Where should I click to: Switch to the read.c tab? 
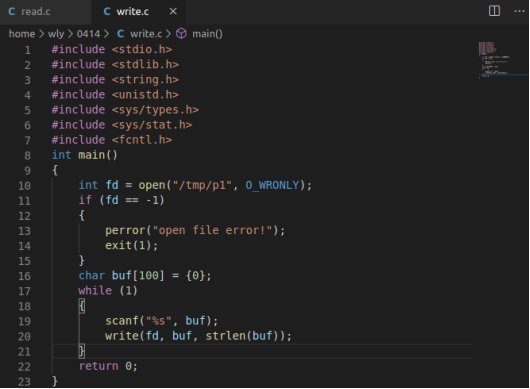coord(45,12)
